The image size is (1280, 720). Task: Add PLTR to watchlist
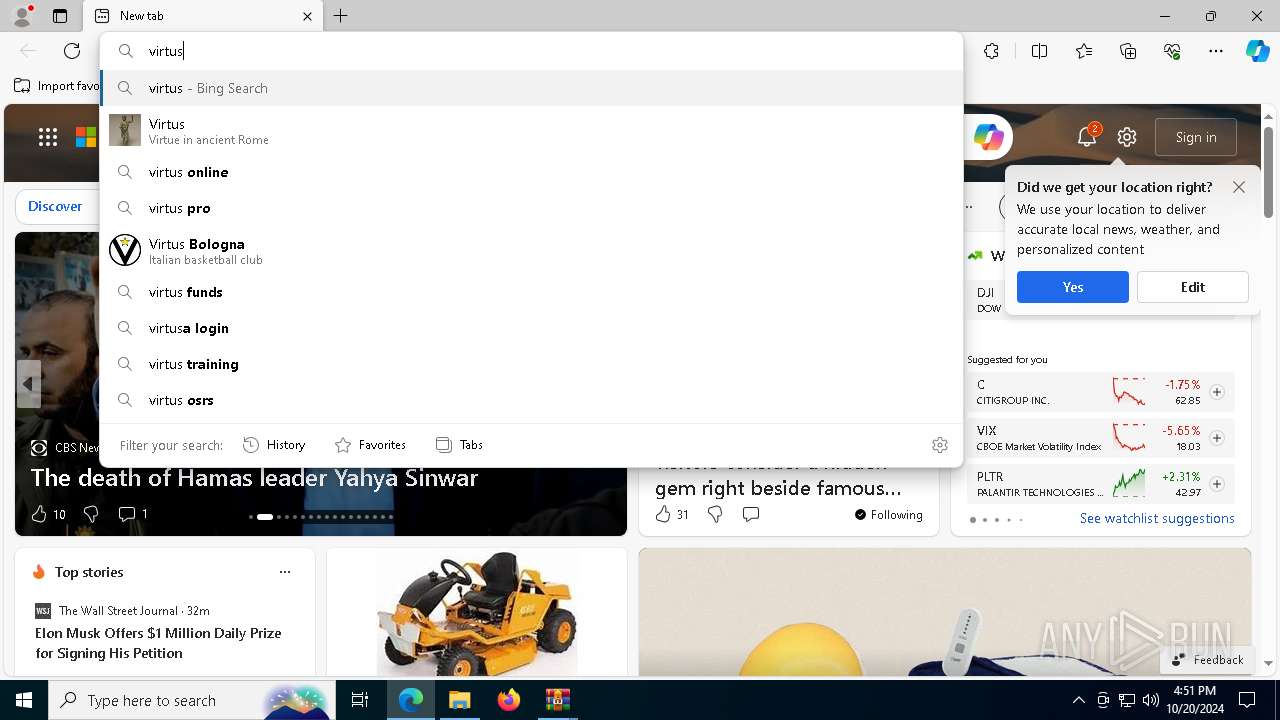[x=1217, y=484]
